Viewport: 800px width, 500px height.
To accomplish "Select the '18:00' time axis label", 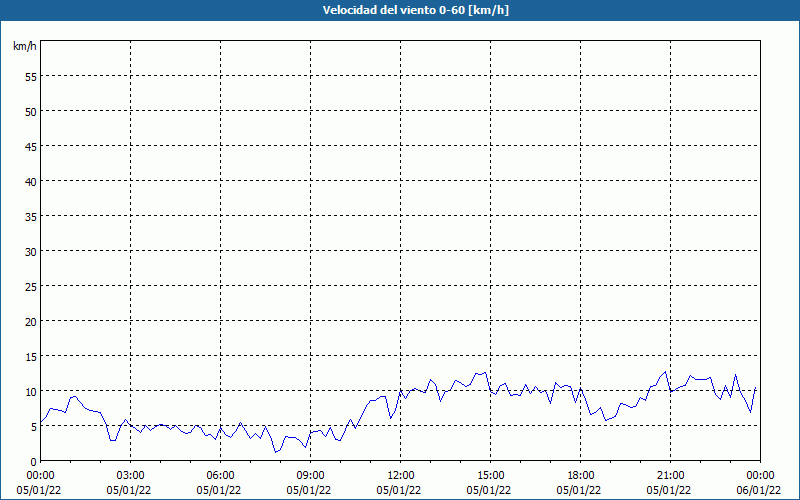I will [x=581, y=476].
